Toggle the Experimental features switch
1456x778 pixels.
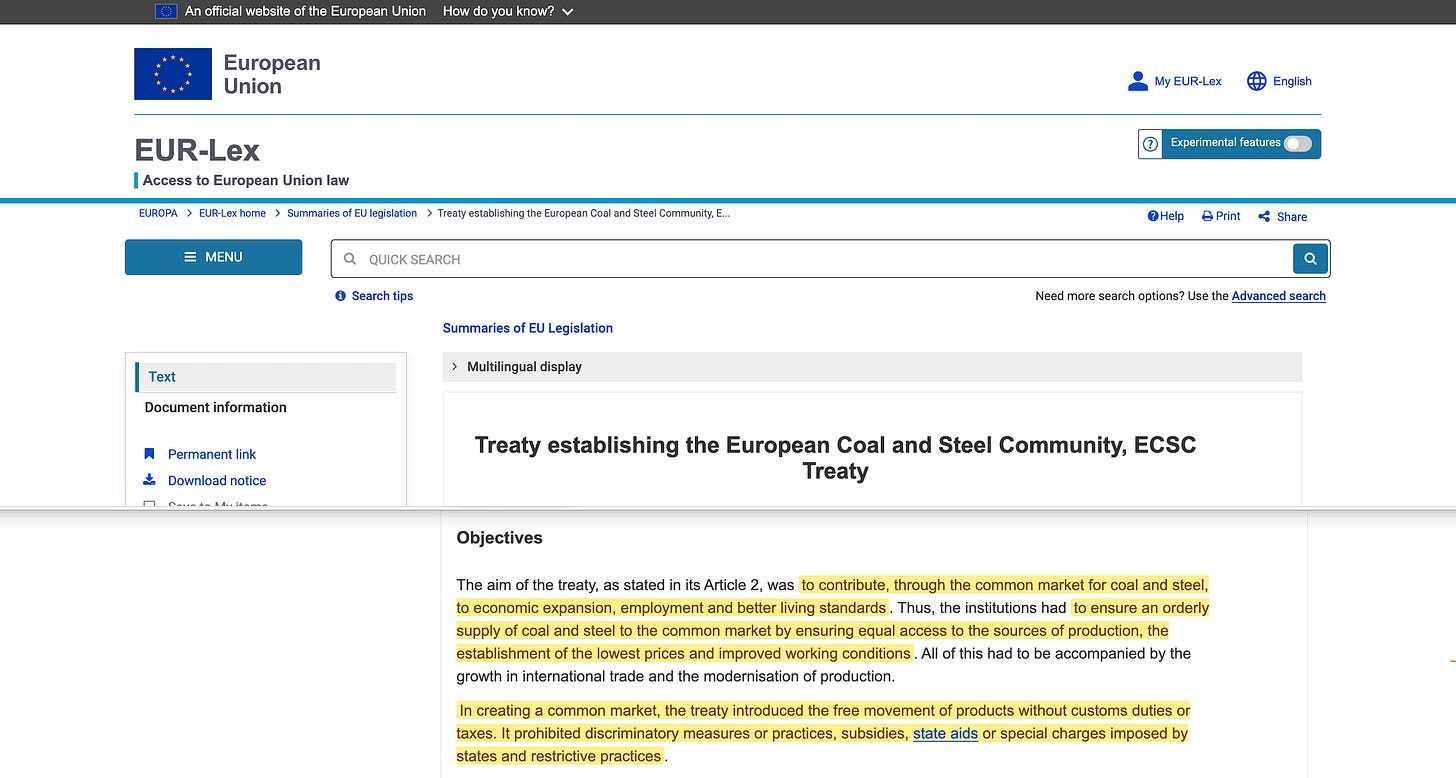point(1298,143)
